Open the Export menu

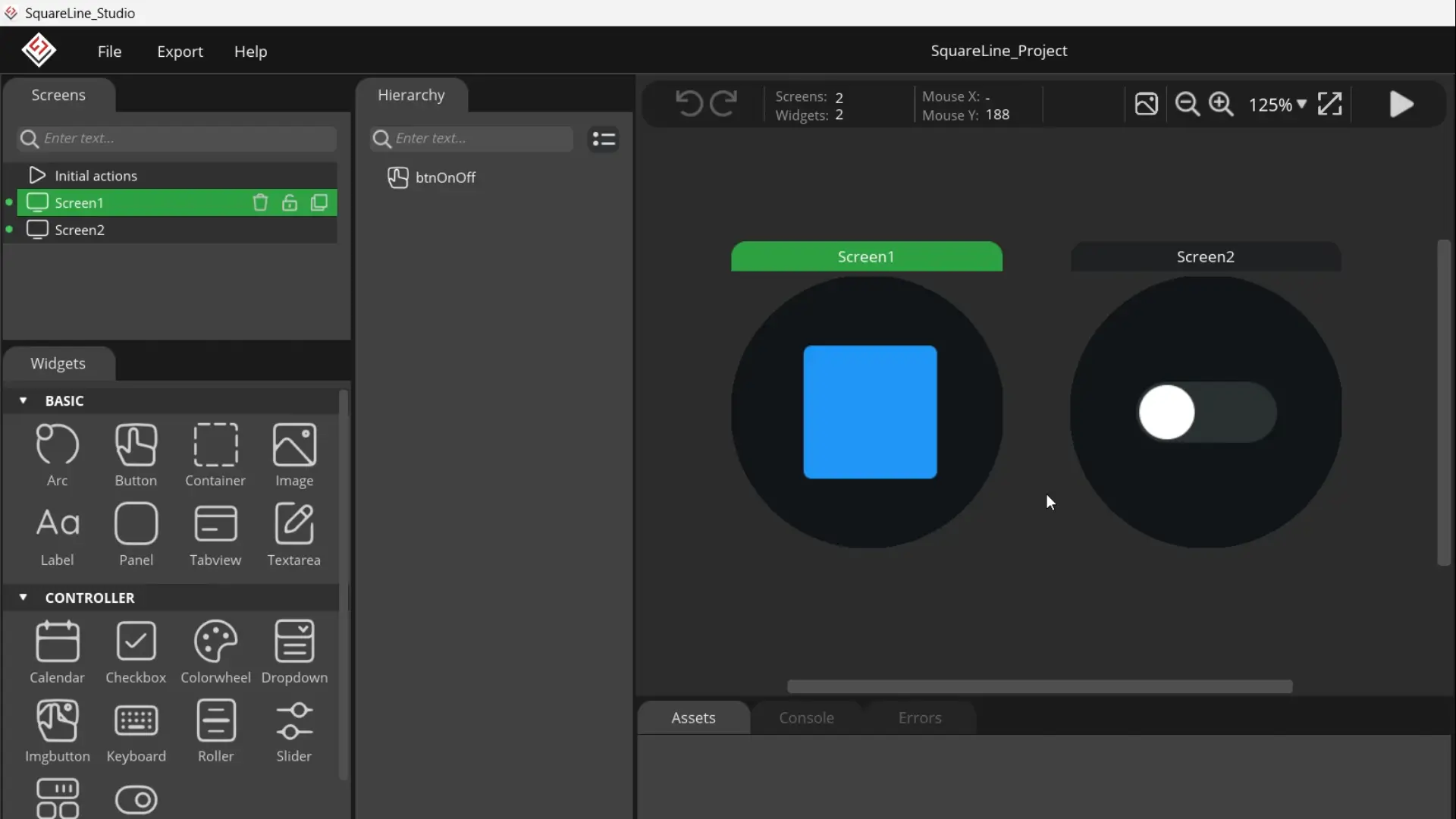pos(180,52)
